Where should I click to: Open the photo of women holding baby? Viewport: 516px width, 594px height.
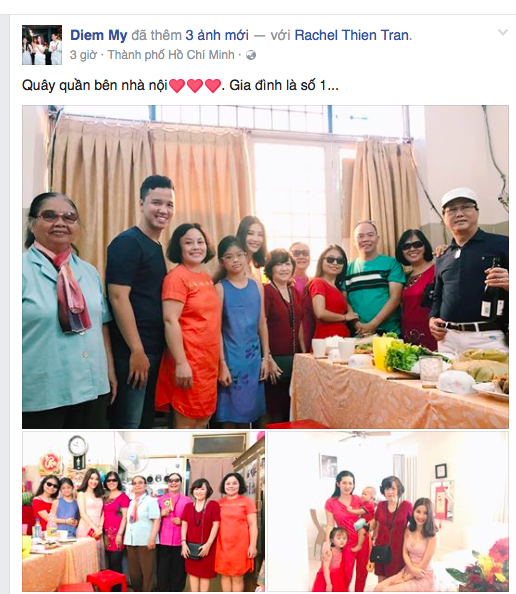(x=388, y=511)
